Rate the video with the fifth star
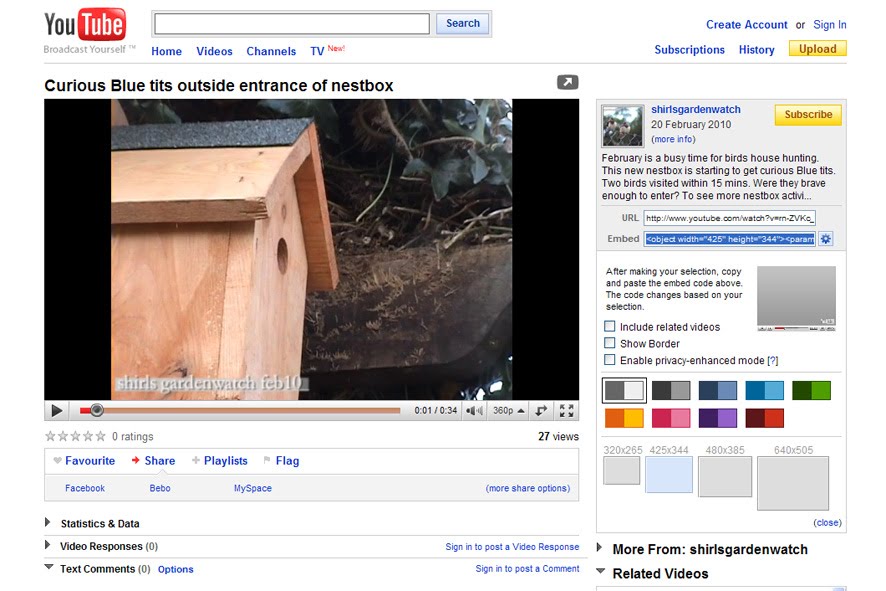Image resolution: width=886 pixels, height=591 pixels. click(101, 436)
